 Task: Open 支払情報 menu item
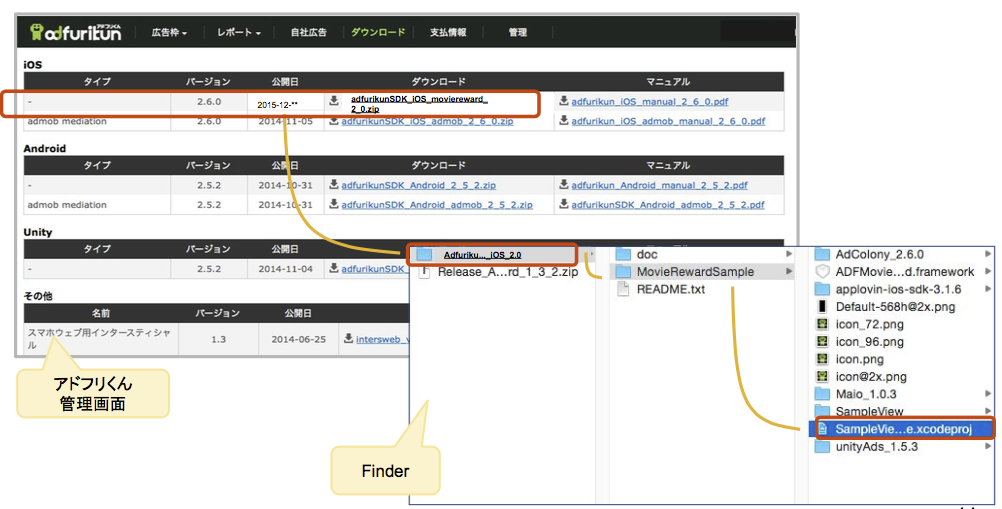(x=448, y=32)
